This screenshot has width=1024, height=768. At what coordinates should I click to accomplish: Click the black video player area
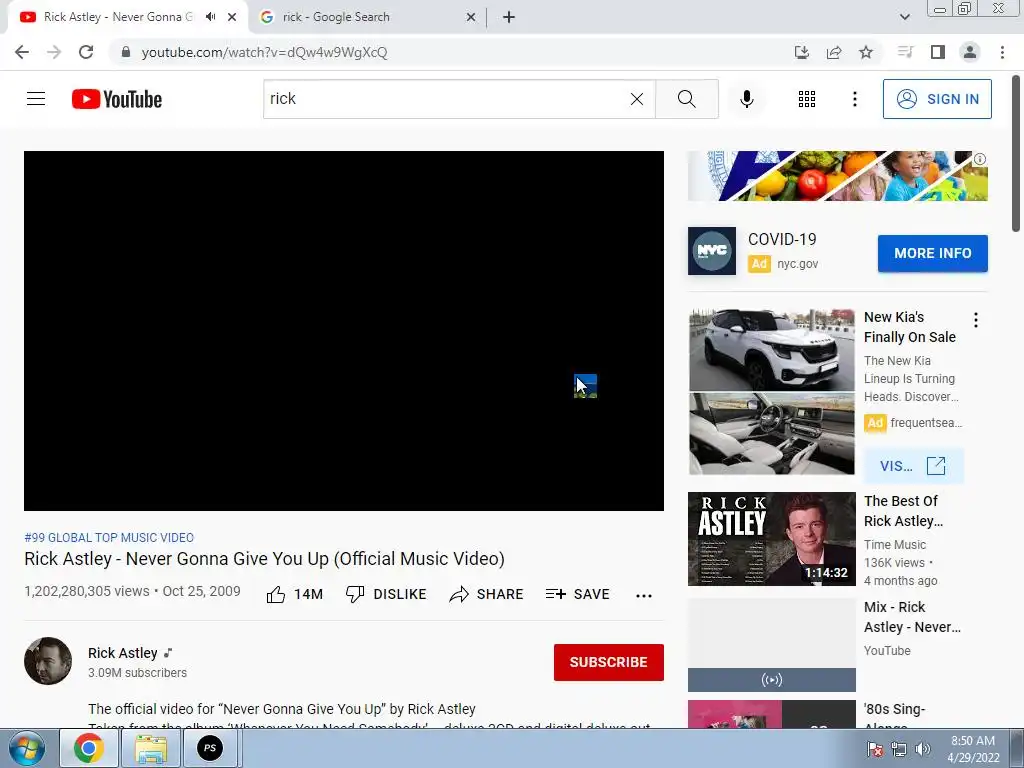[344, 331]
